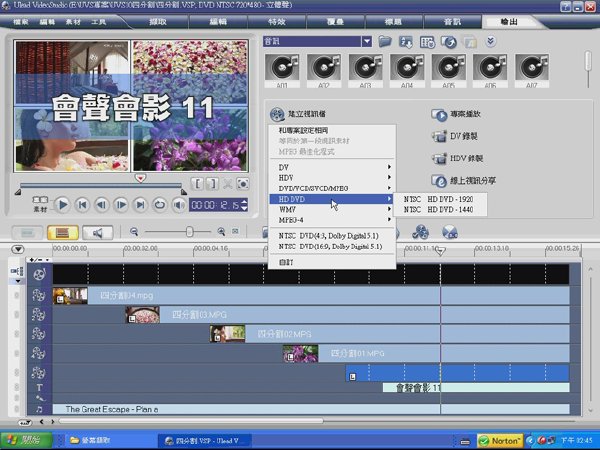Jump to start using Home button
Image resolution: width=600 pixels, height=450 pixels.
(82, 205)
